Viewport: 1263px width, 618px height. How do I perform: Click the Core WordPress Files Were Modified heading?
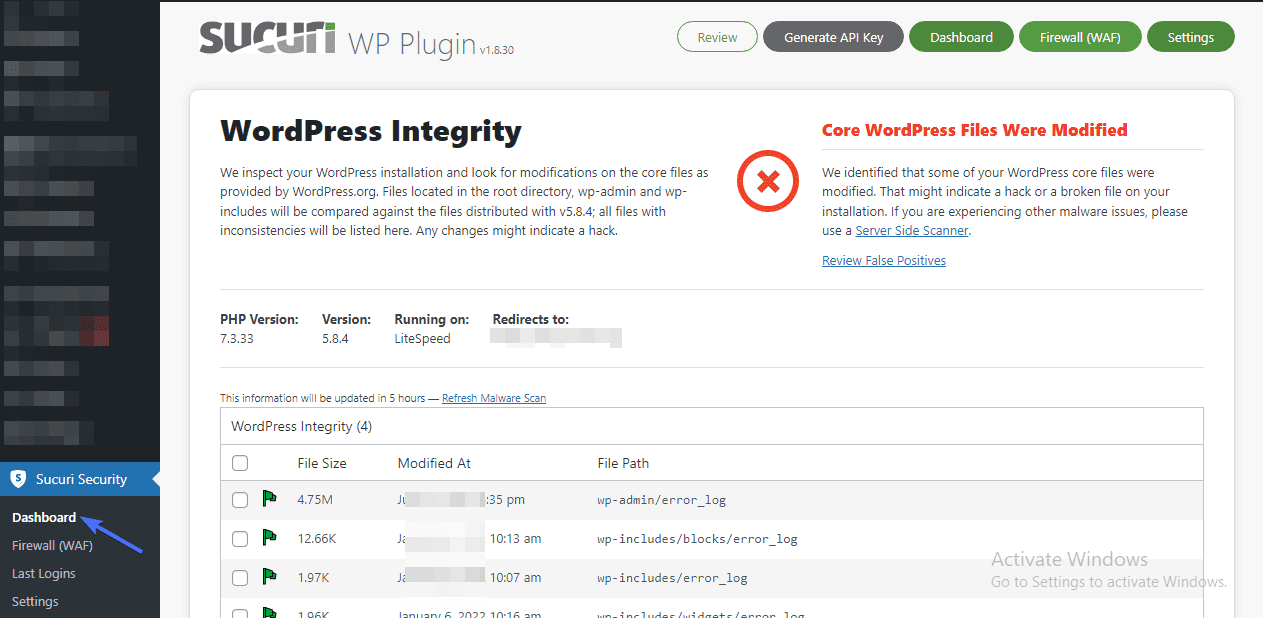coord(974,130)
